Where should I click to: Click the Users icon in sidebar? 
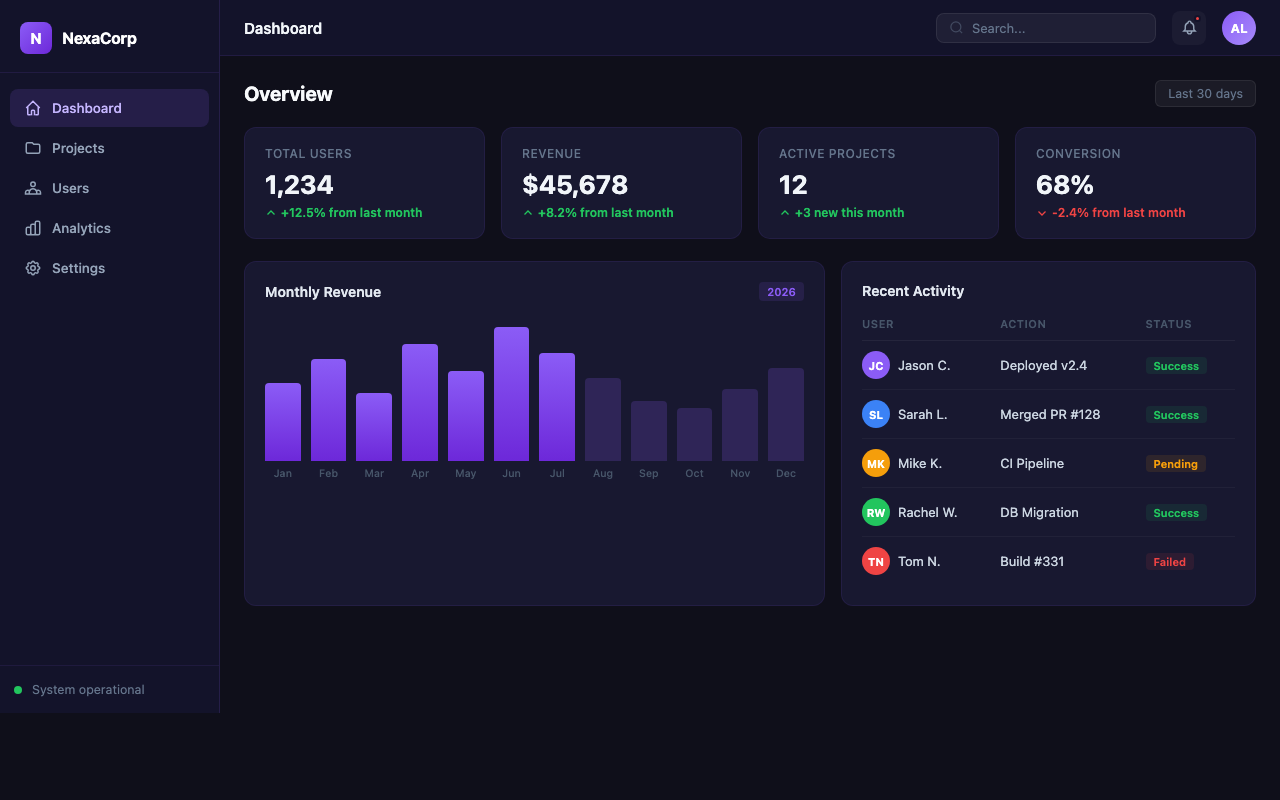33,188
